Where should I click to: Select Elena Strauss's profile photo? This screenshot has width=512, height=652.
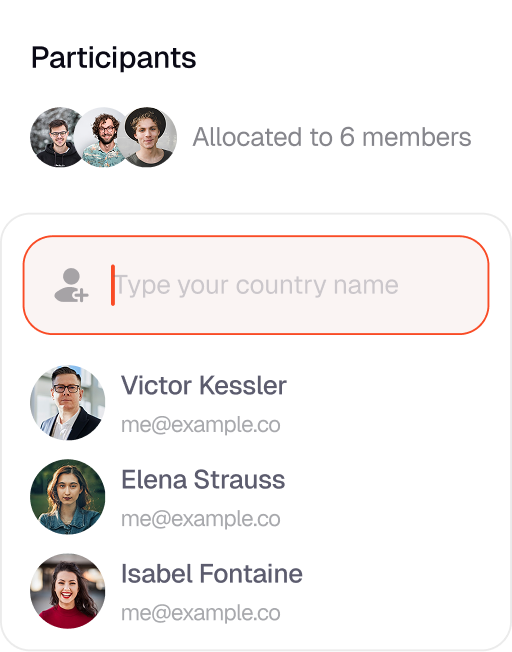pyautogui.click(x=67, y=496)
